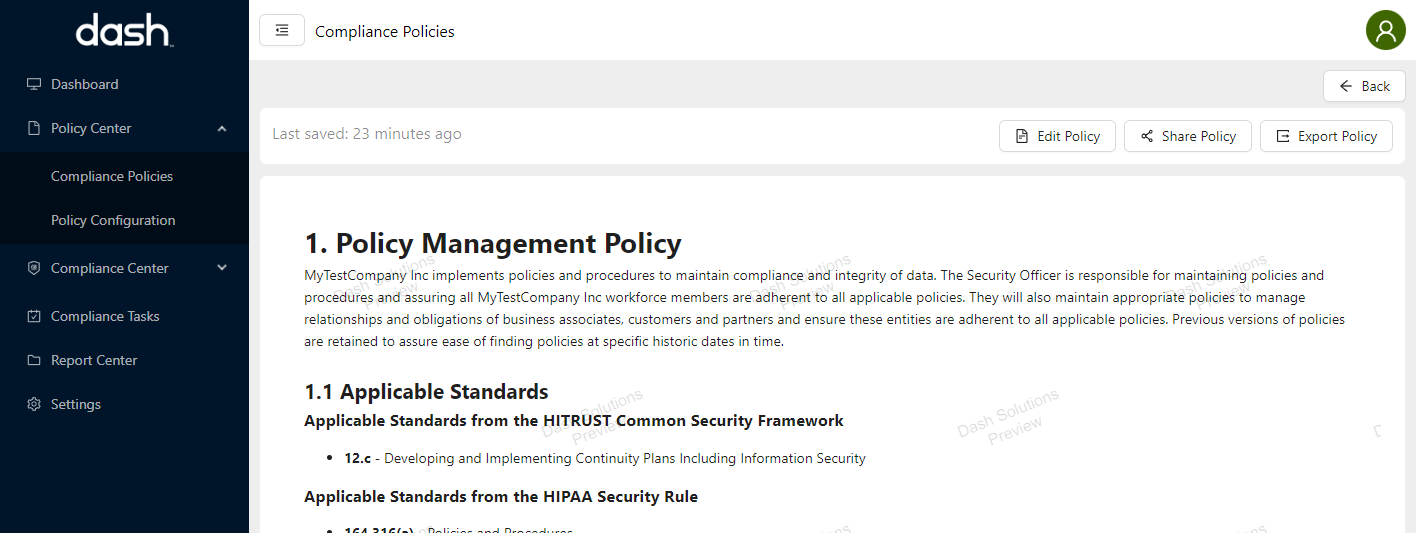1416x533 pixels.
Task: Click the Policy Management Policy heading
Action: pos(493,243)
